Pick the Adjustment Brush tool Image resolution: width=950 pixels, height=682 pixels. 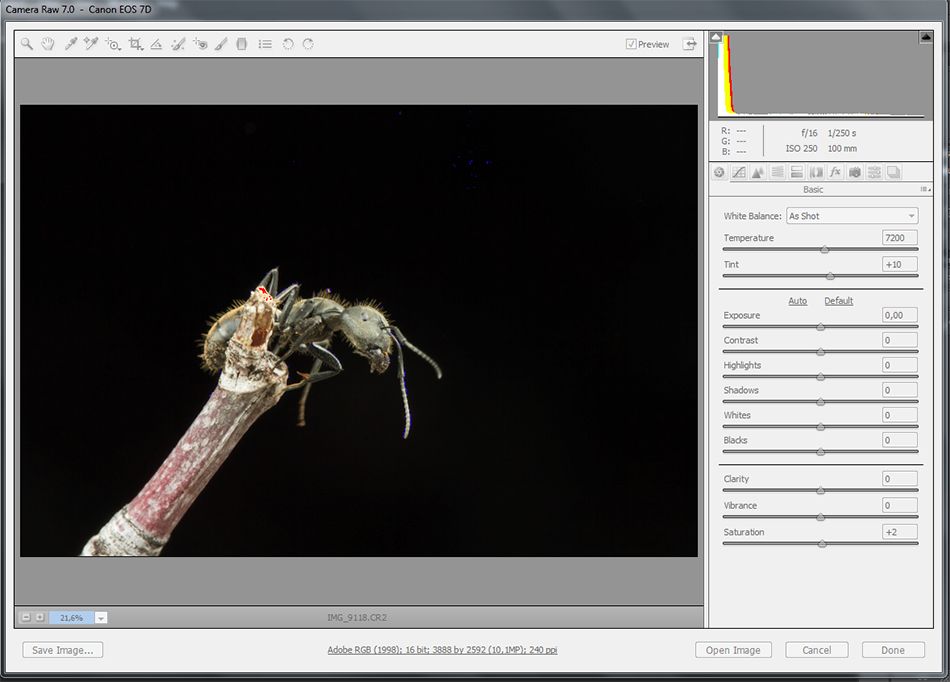click(221, 44)
